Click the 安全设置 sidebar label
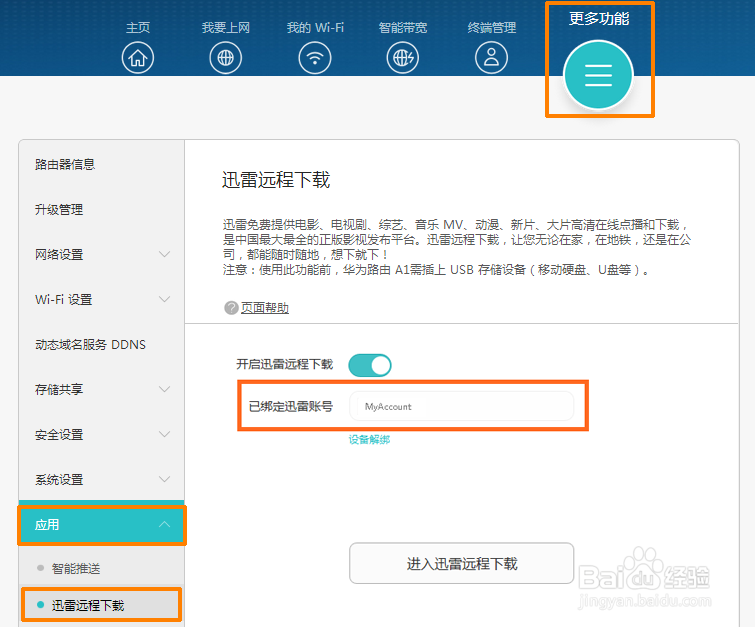The width and height of the screenshot is (755, 627). pyautogui.click(x=59, y=434)
